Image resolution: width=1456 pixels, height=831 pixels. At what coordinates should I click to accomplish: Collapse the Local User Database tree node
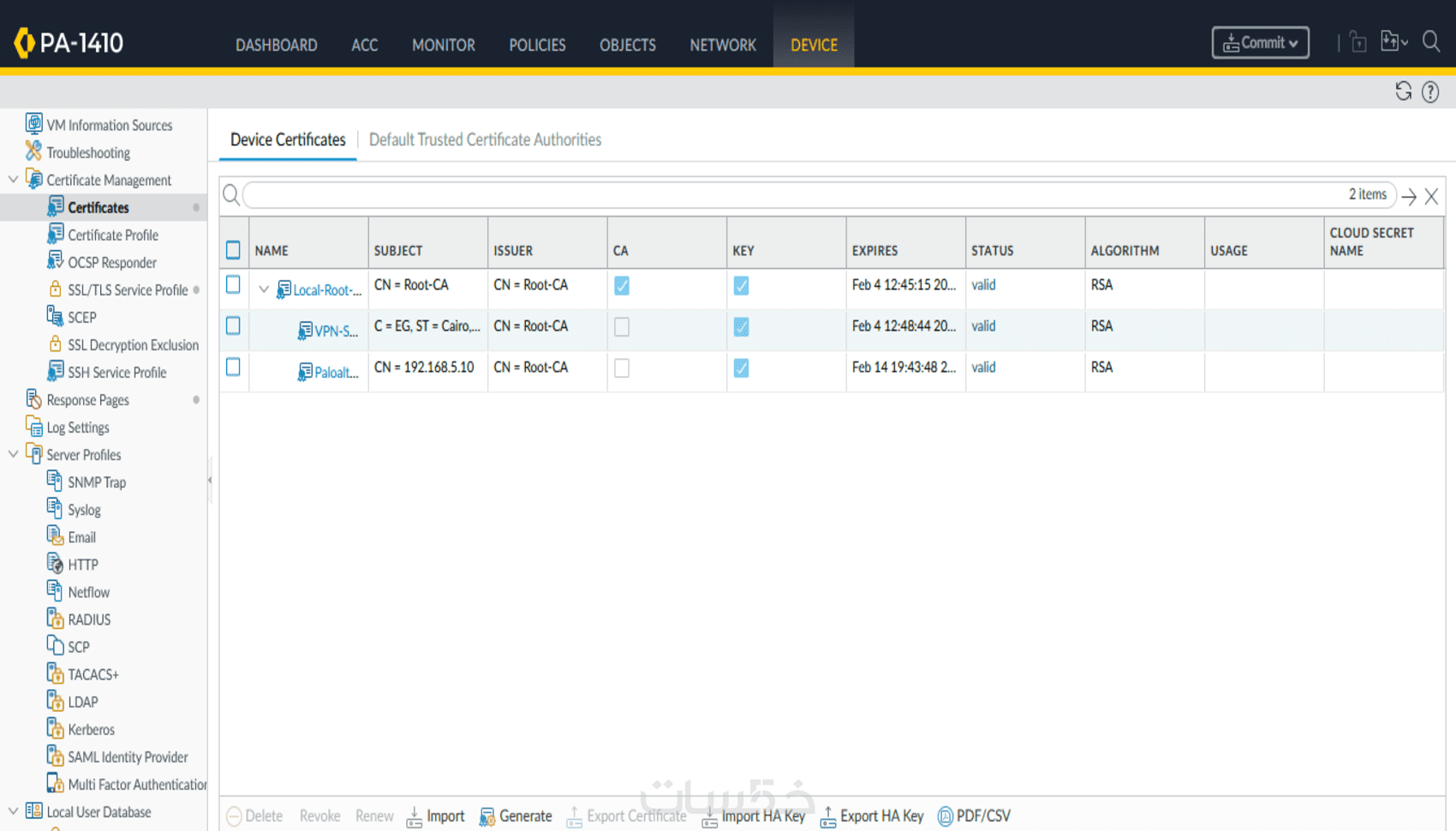point(13,810)
